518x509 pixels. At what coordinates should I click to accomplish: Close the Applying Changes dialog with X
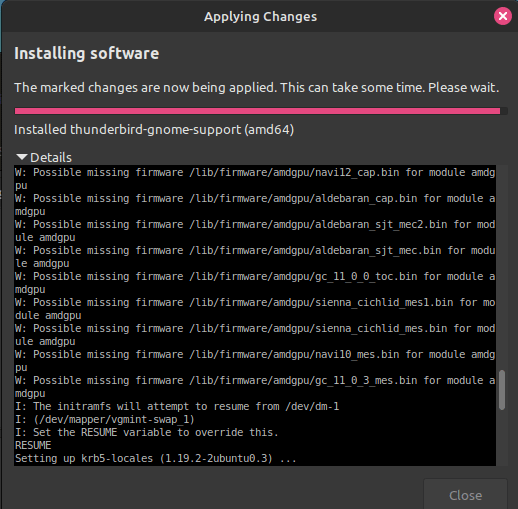tap(503, 16)
